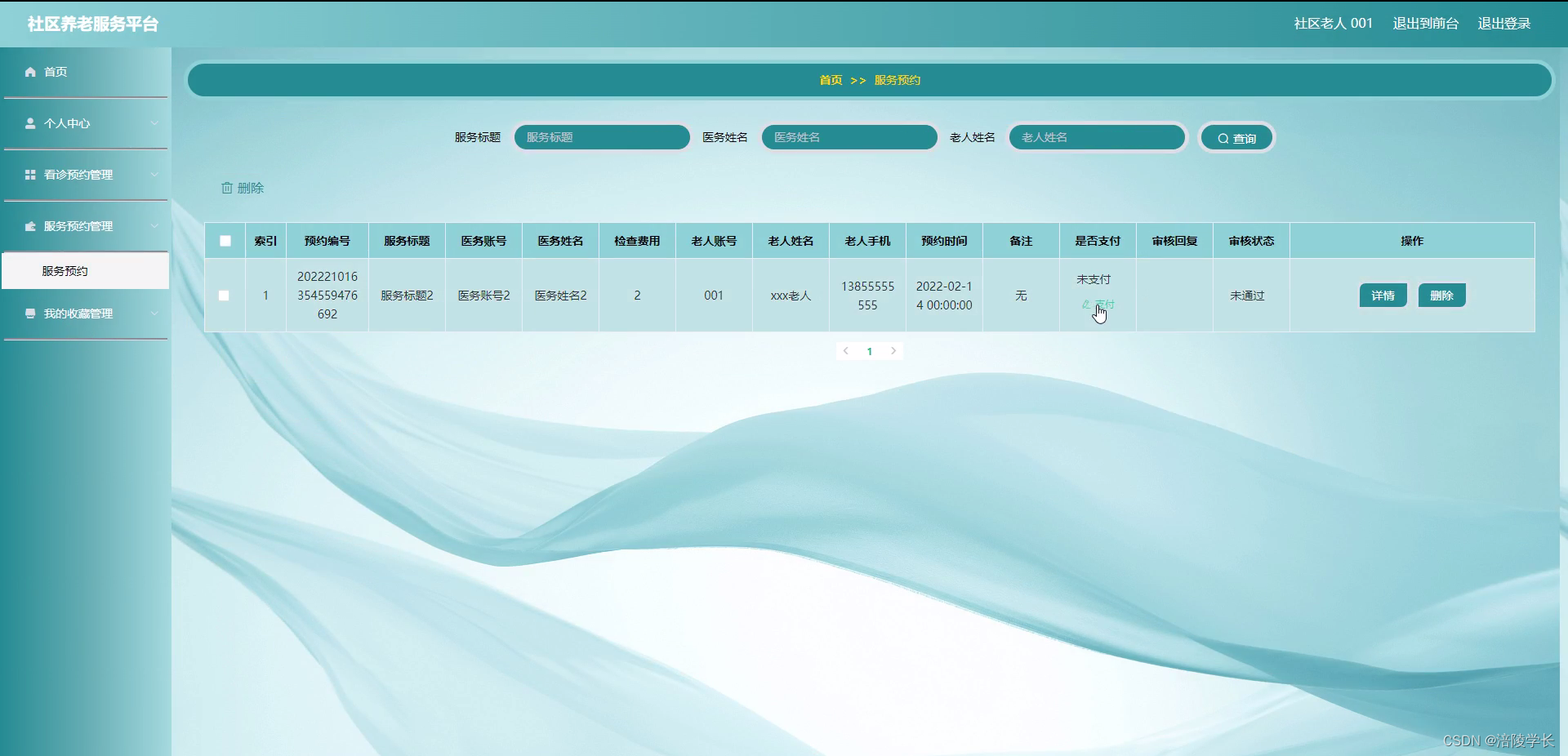
Task: Click the 看诊预约管理 grid icon
Action: [x=29, y=175]
